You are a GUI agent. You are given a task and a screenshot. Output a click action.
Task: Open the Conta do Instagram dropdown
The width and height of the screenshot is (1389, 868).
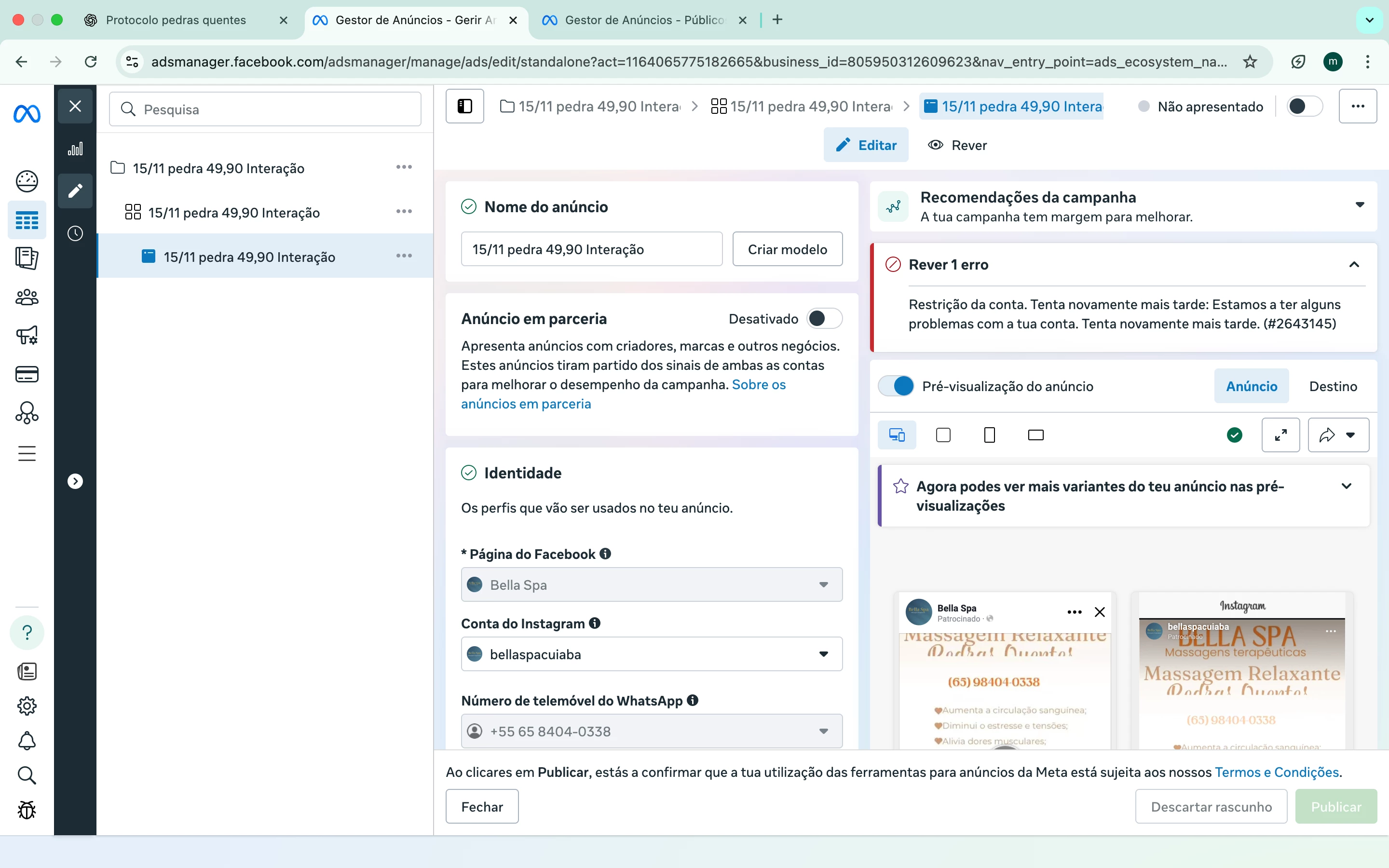point(652,654)
